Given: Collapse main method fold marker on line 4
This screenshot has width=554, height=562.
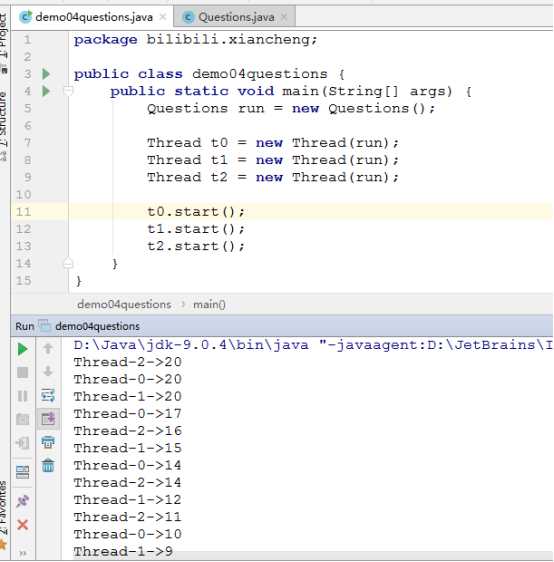Looking at the screenshot, I should tap(68, 91).
